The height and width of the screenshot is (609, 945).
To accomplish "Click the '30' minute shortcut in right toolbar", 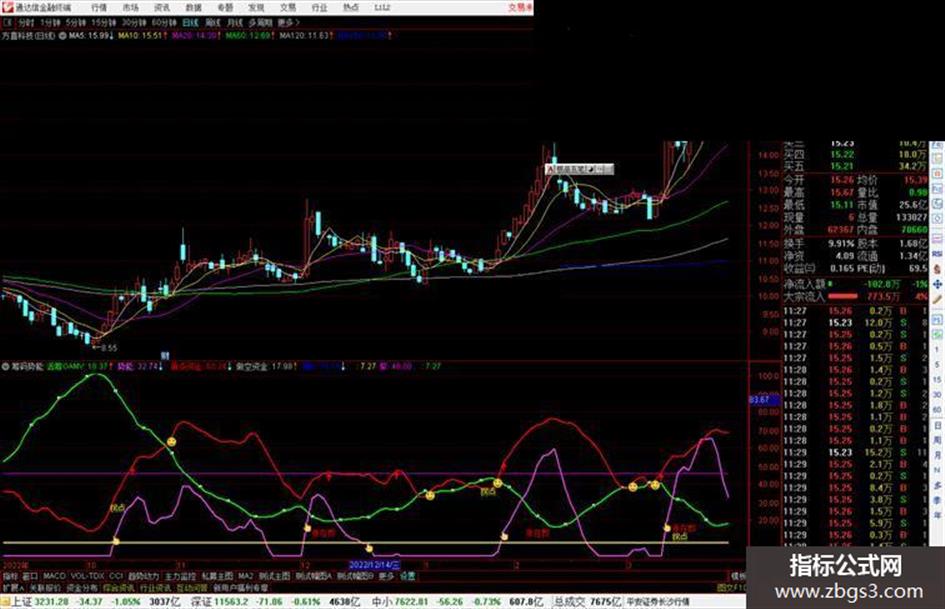I will (937, 394).
